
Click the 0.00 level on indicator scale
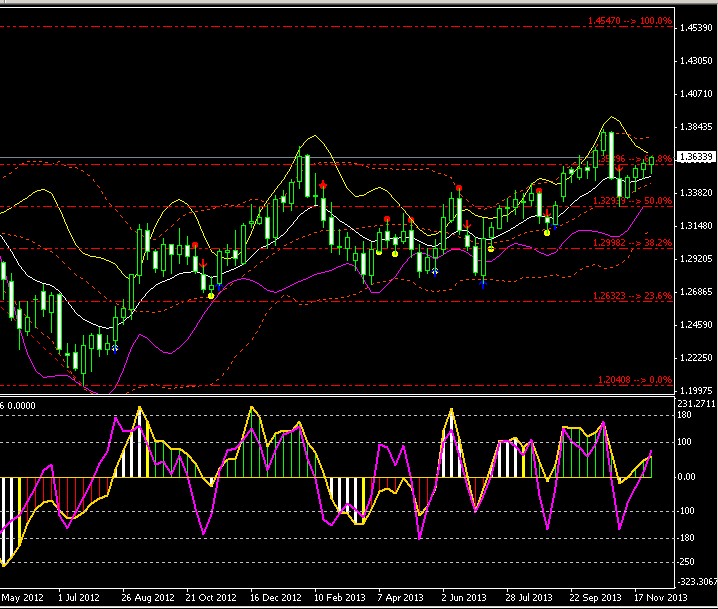(686, 477)
